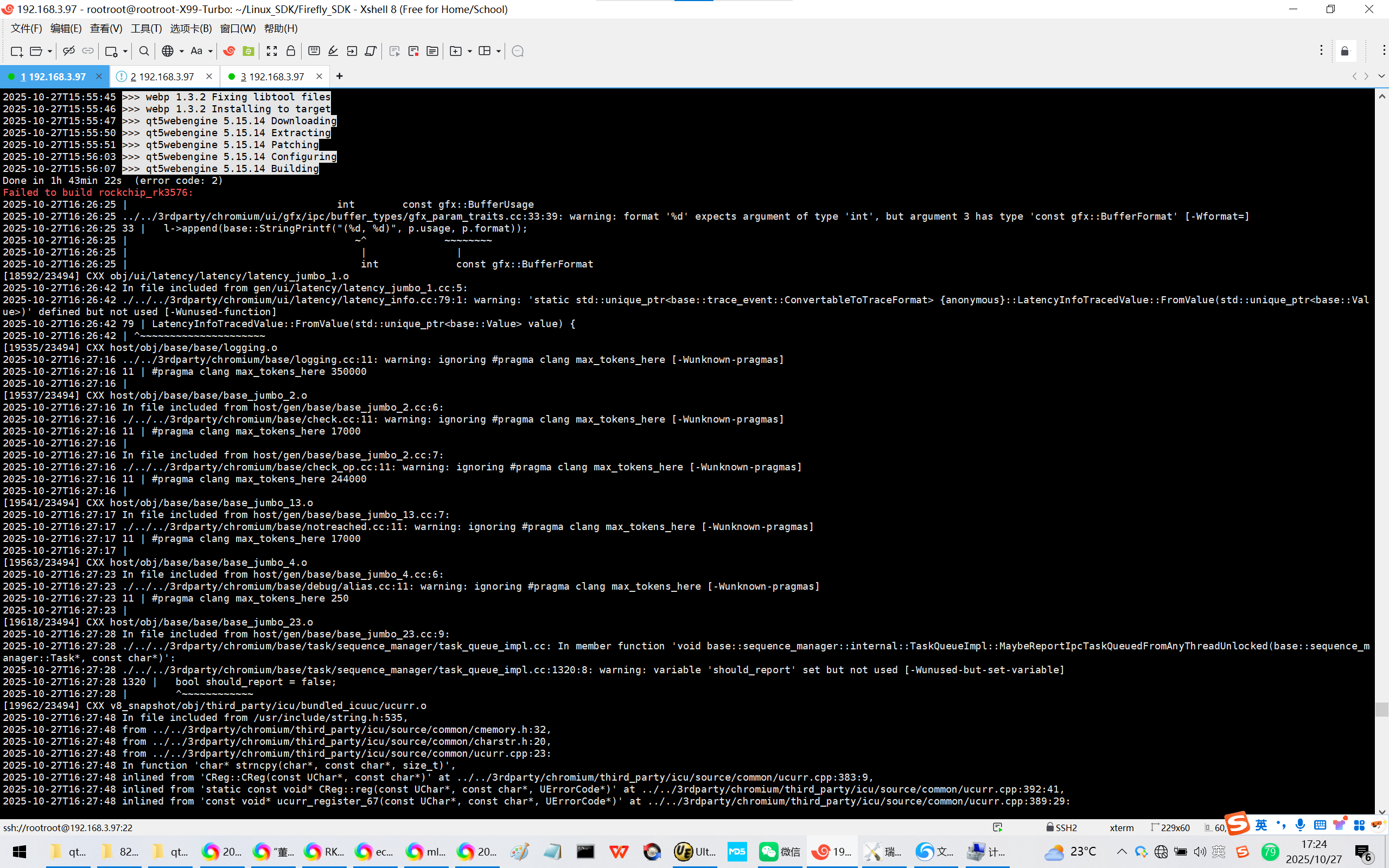The height and width of the screenshot is (868, 1389).
Task: Switch to tab 3 192.168.3.97
Action: 272,76
